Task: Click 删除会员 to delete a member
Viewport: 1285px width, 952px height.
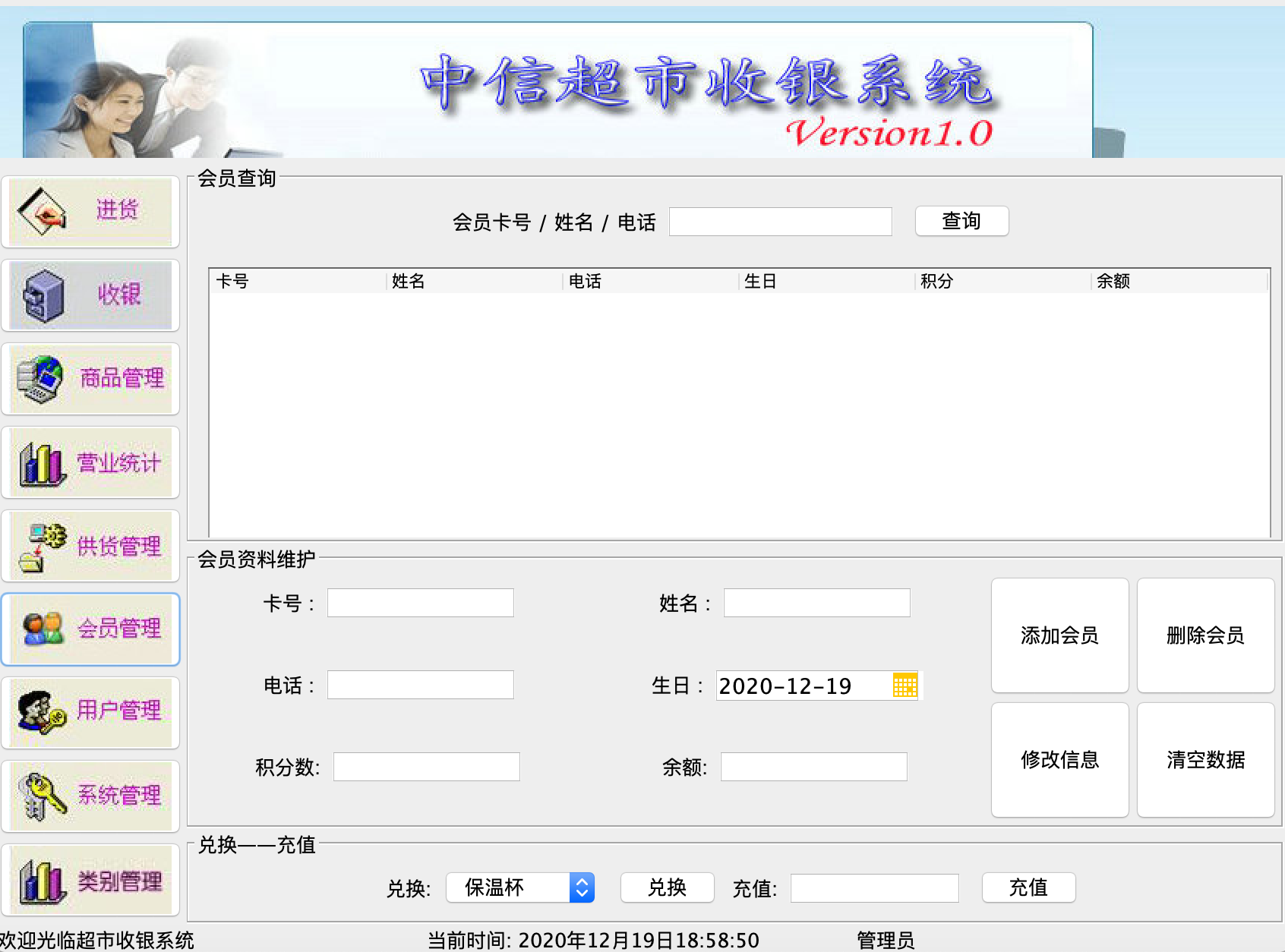Action: [1205, 635]
